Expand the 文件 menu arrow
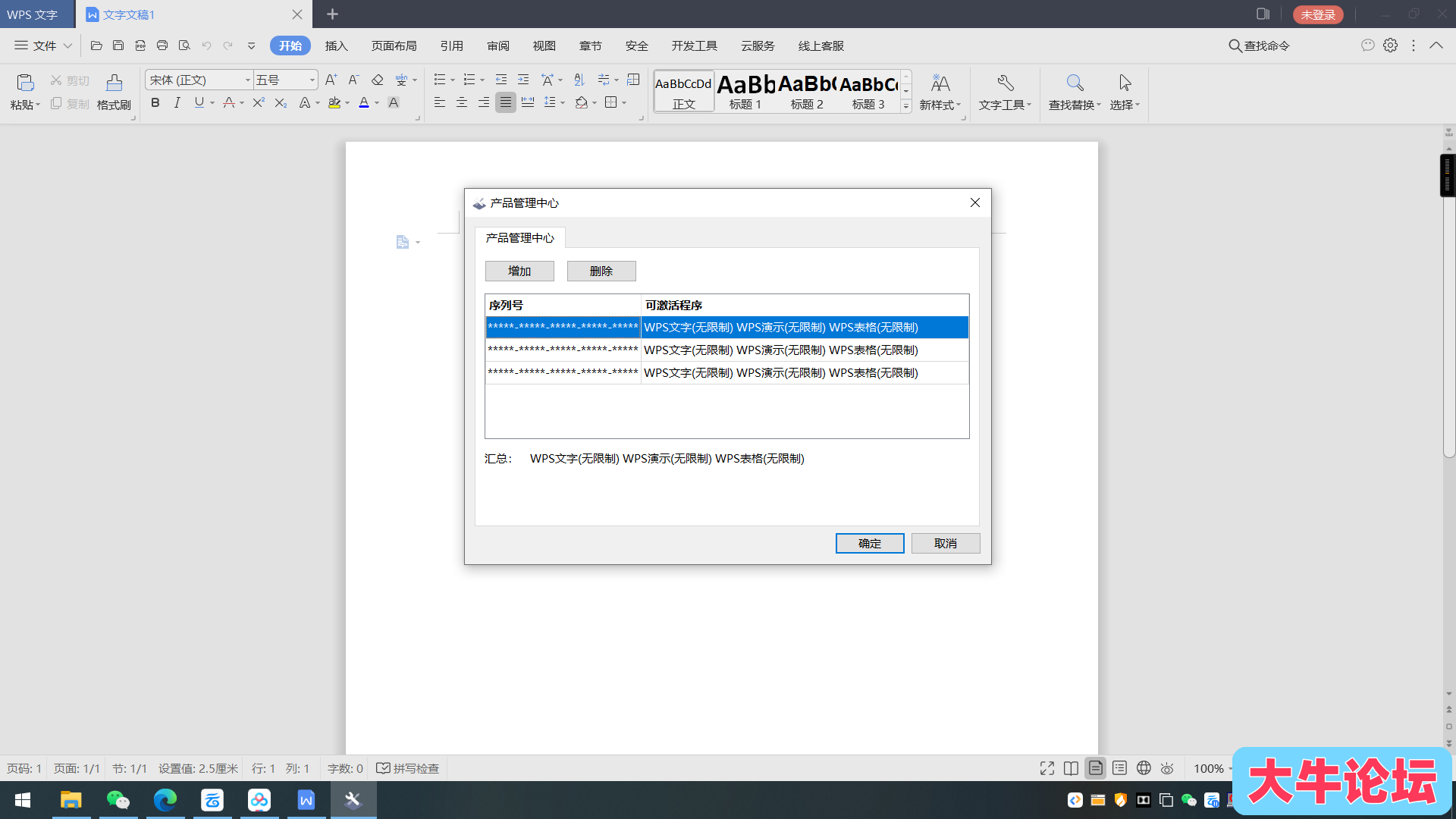The image size is (1456, 819). pos(67,45)
